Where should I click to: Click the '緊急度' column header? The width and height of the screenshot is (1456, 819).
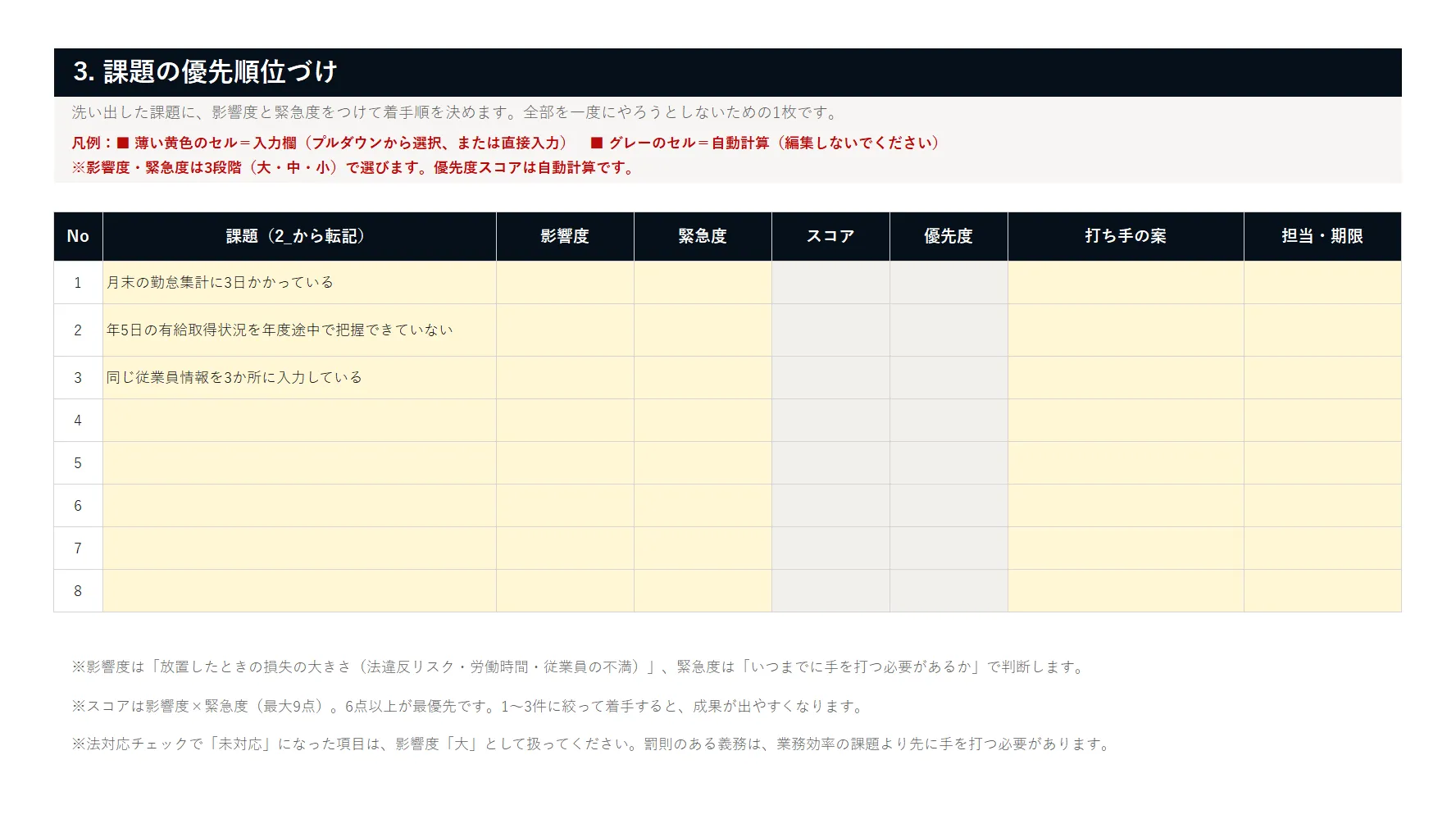tap(703, 236)
